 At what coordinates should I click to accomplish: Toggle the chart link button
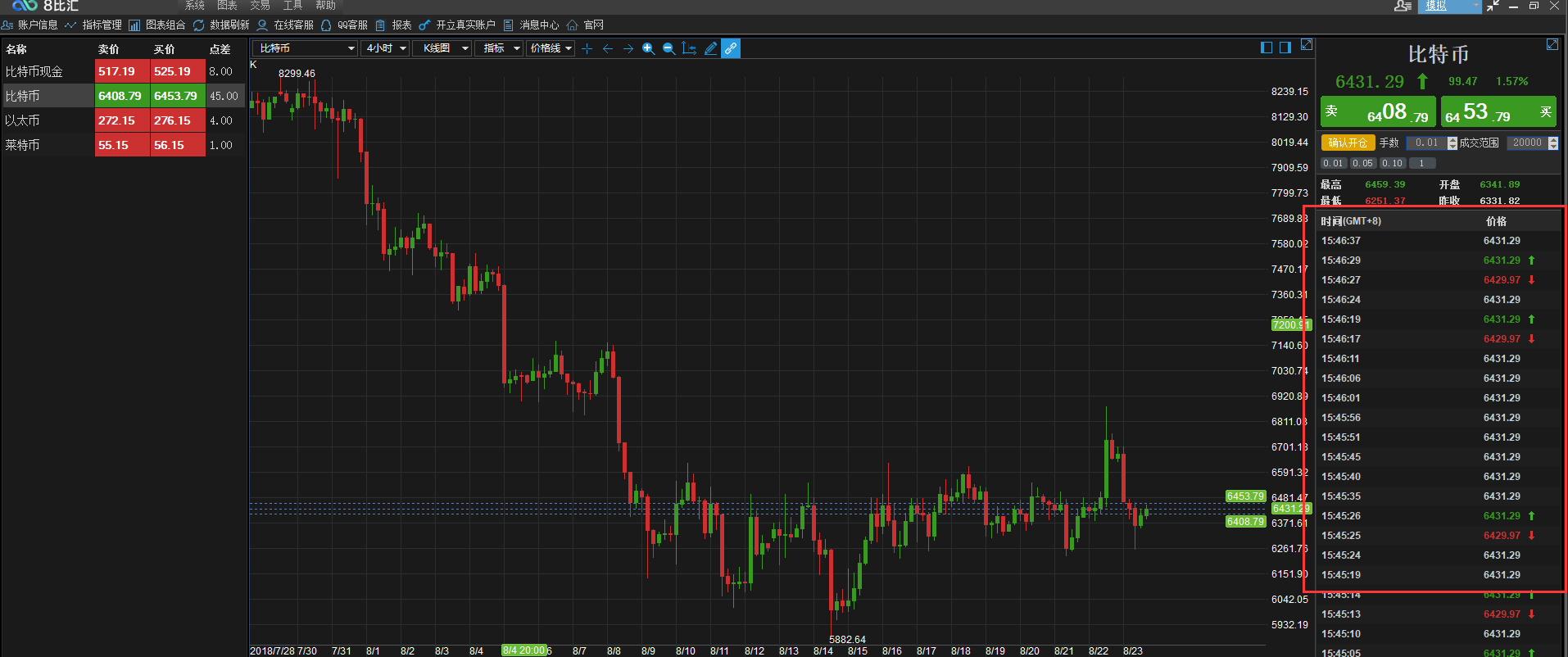[731, 48]
